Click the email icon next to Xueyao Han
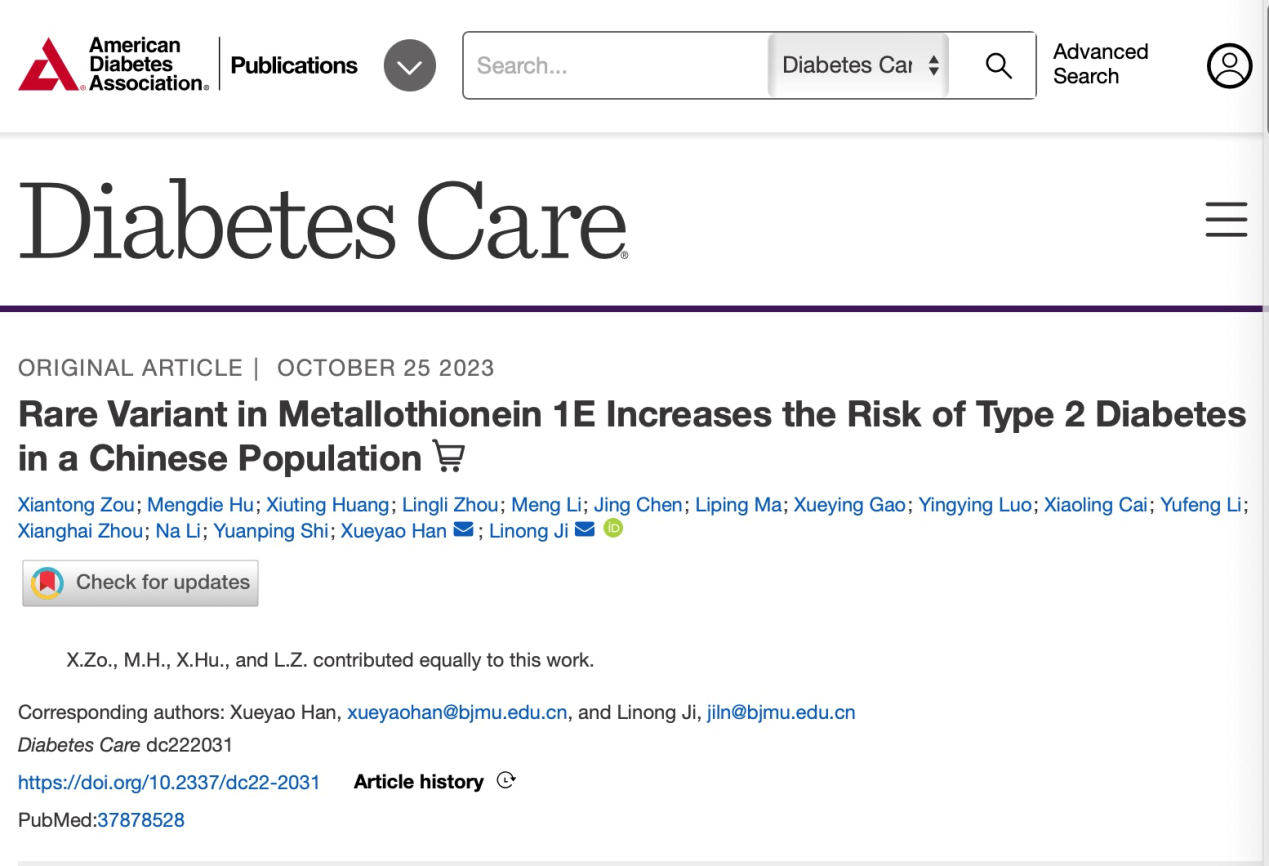 point(463,530)
